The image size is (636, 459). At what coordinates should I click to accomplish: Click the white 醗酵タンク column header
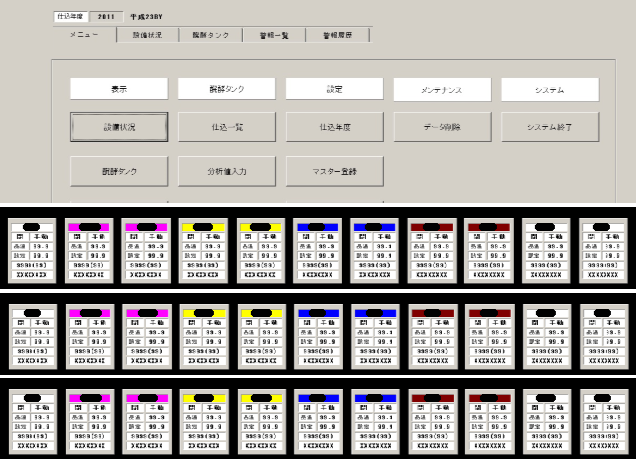[x=227, y=89]
